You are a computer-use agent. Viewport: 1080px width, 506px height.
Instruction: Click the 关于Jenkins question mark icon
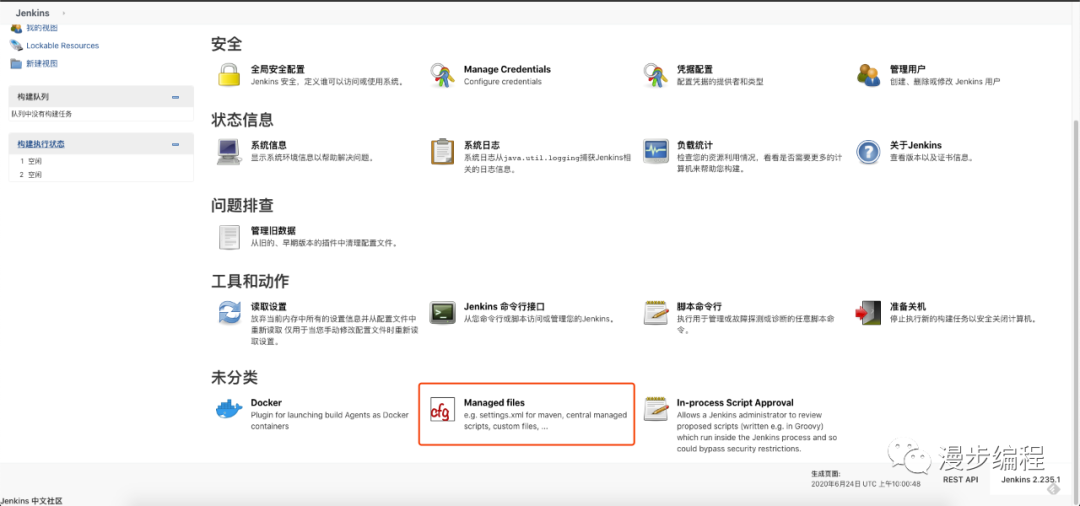point(868,151)
